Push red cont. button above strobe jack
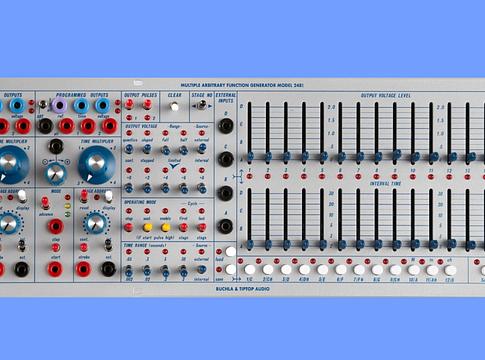Viewport: 485px width, 360px height. click(x=84, y=247)
